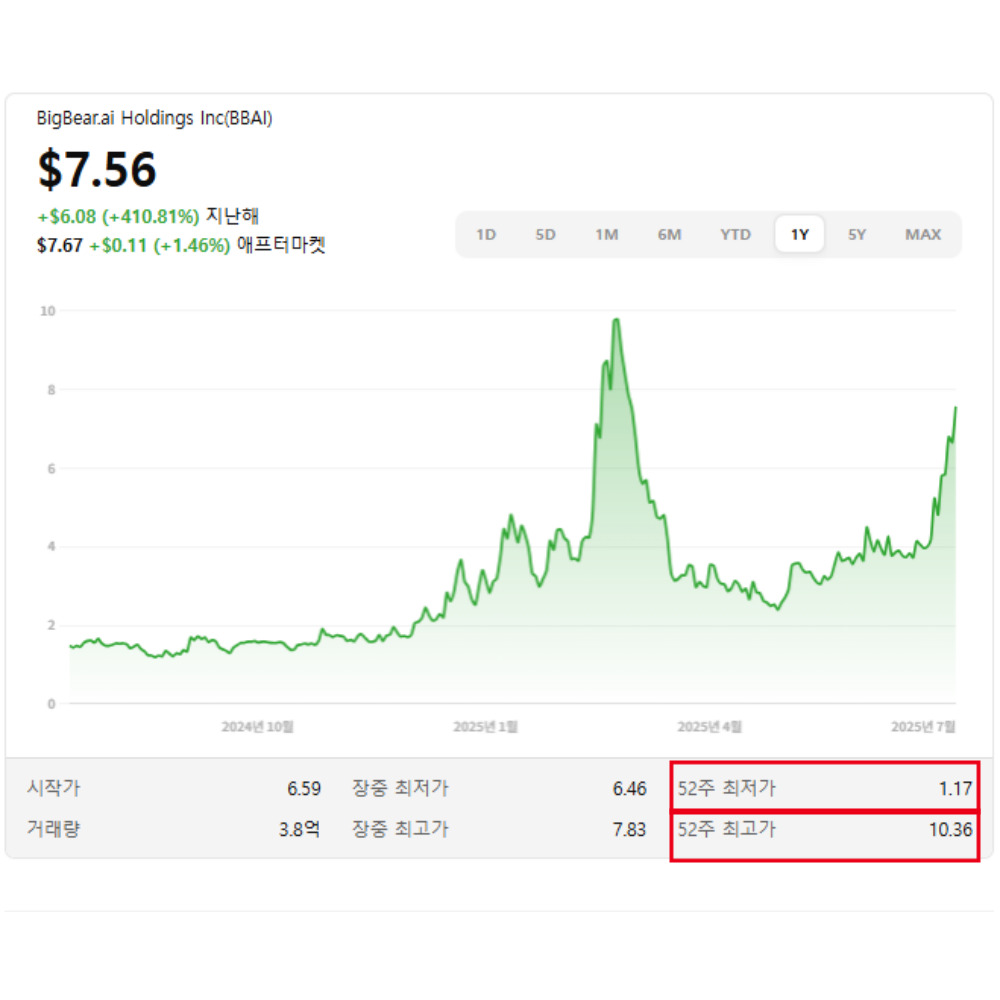Click the +$0.11 (+1.46%) after-market change
Screen dimensions: 1000x1000
159,246
